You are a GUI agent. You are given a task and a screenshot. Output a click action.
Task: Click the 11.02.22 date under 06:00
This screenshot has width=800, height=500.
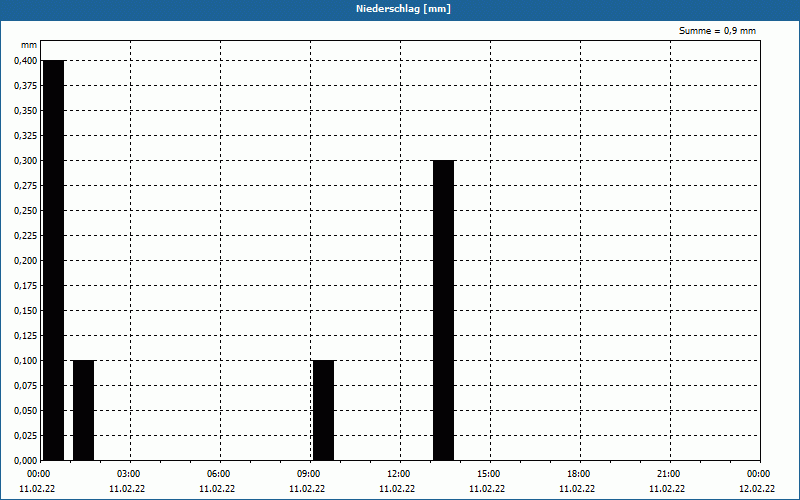point(217,488)
